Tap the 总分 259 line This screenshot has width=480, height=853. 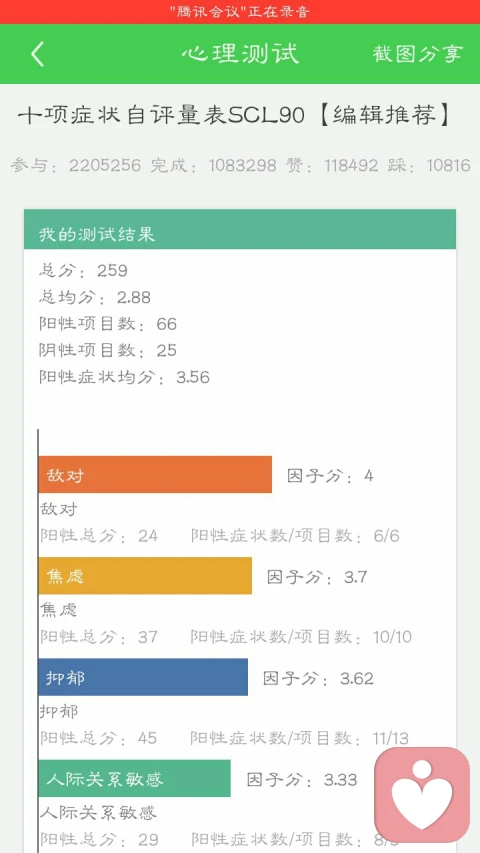83,270
